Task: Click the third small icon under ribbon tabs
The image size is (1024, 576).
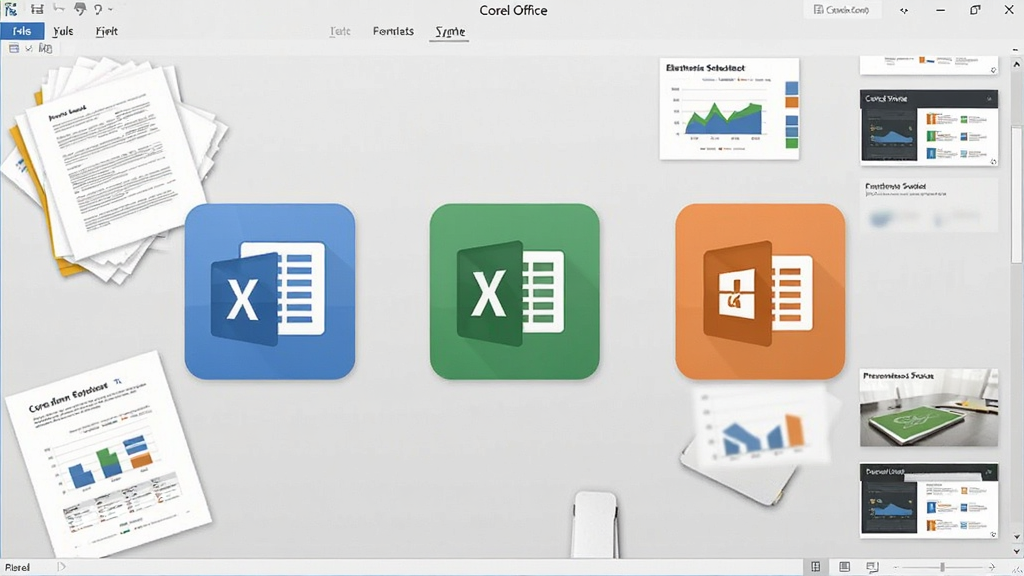Action: (x=45, y=48)
